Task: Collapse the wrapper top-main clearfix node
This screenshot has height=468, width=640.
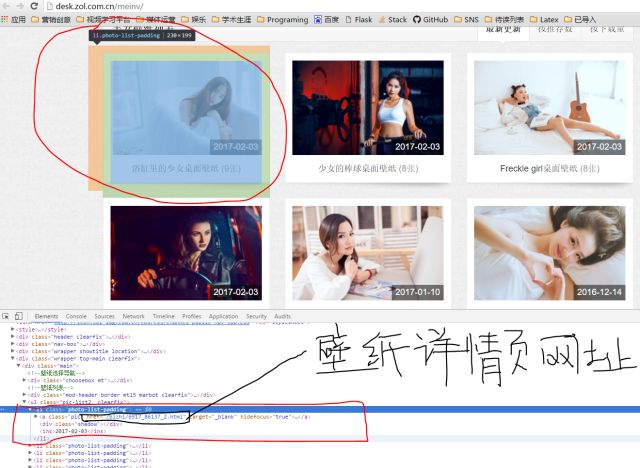Action: [x=13, y=358]
